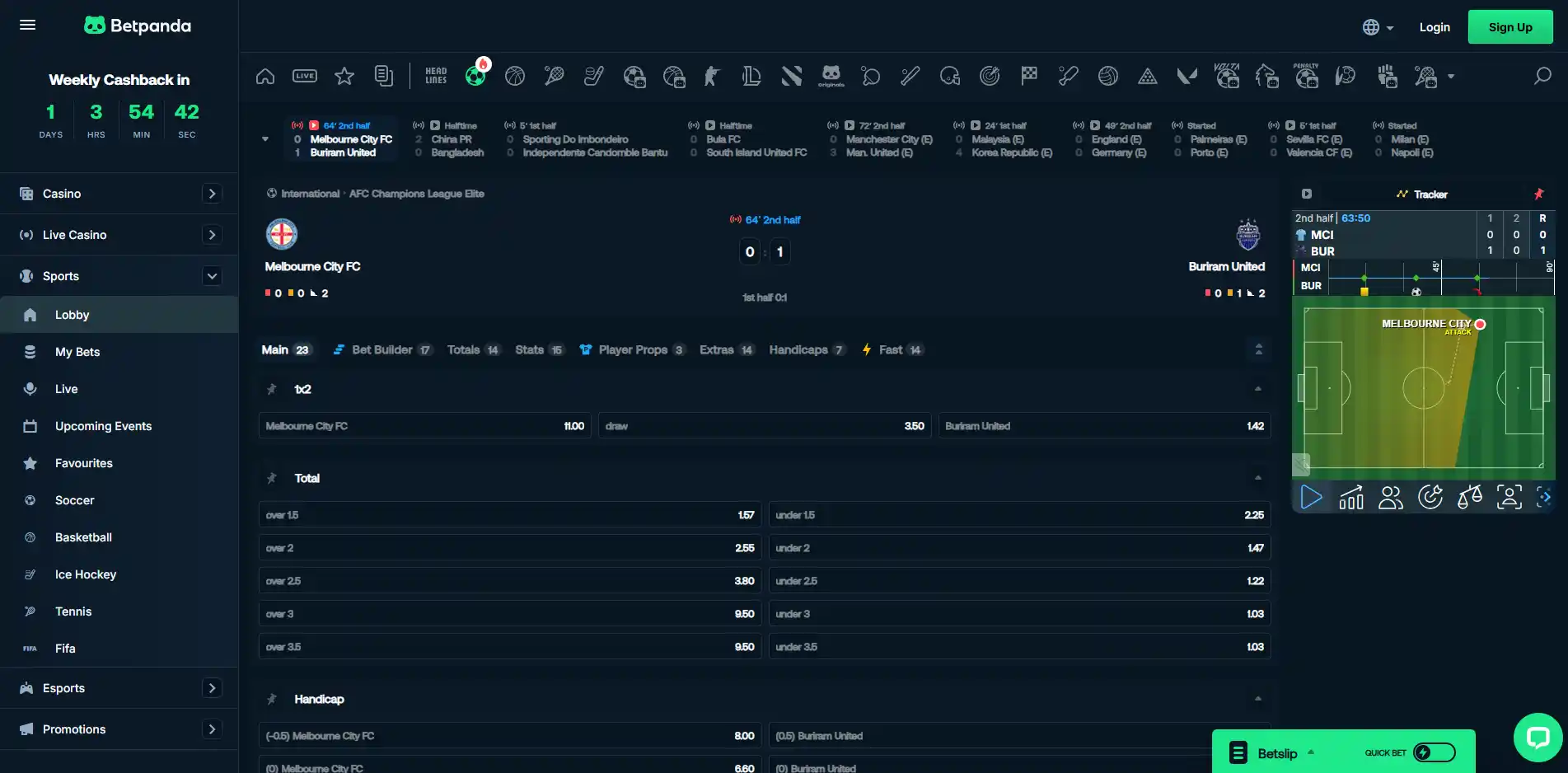Select the darts target sport icon
This screenshot has width=1568, height=773.
click(990, 77)
